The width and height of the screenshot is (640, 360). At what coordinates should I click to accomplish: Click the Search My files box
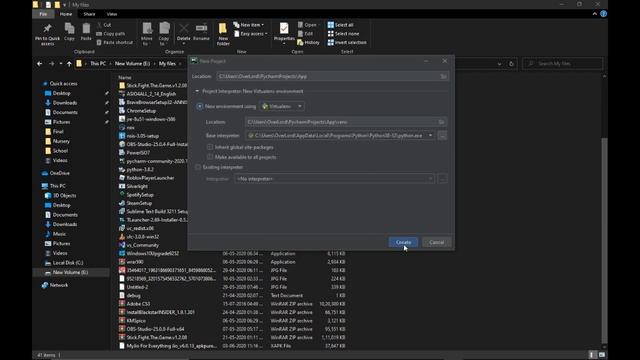(x=562, y=64)
